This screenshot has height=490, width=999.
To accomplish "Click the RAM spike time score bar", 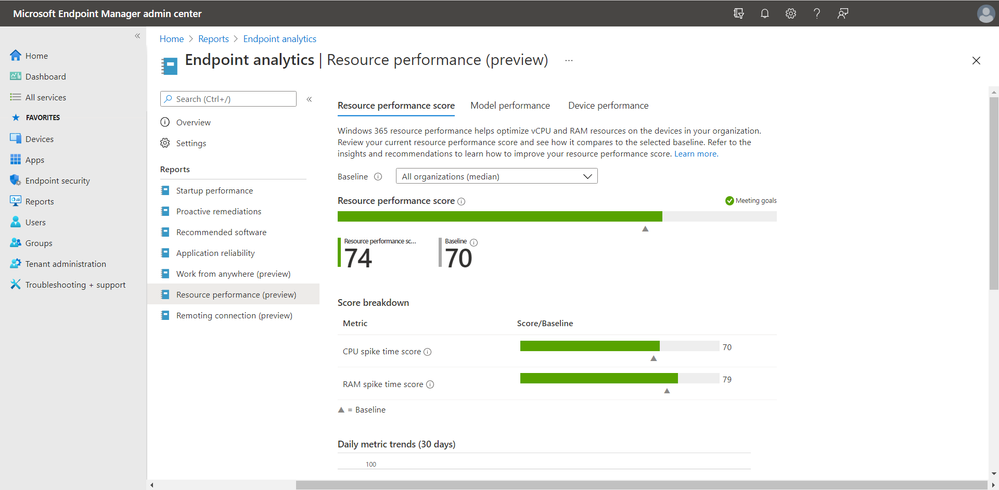I will pyautogui.click(x=619, y=378).
